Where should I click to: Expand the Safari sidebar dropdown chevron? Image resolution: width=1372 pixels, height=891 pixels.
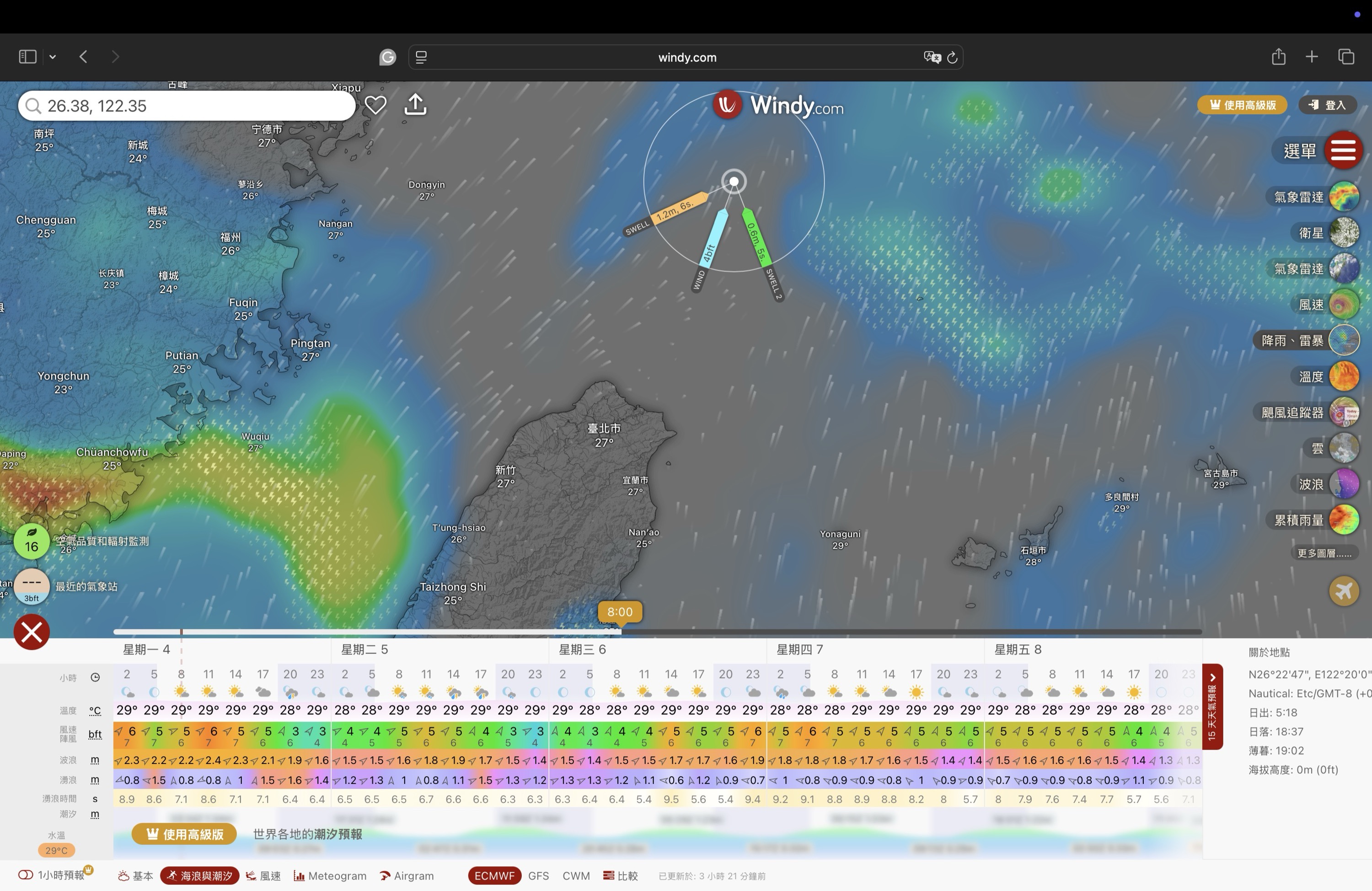[53, 57]
